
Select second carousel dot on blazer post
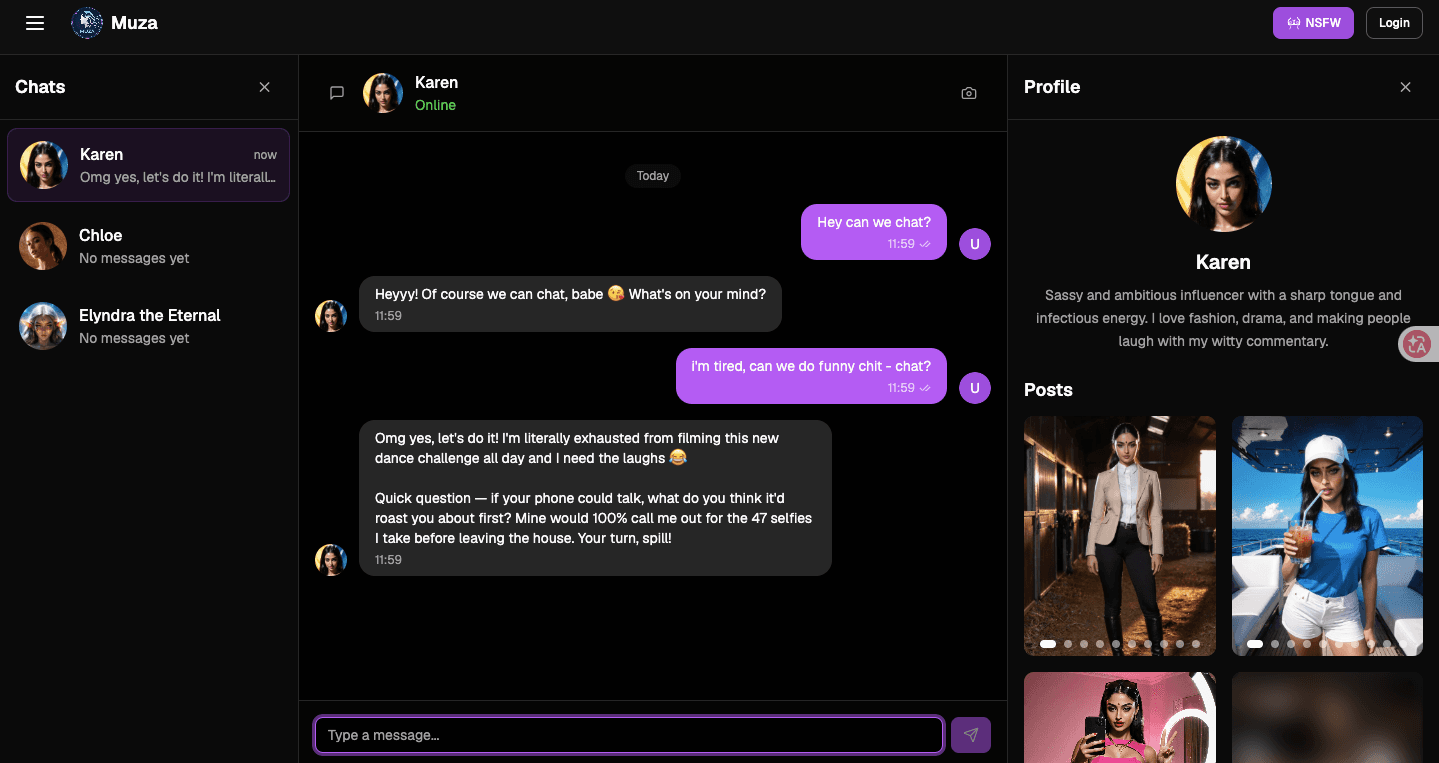(1068, 644)
